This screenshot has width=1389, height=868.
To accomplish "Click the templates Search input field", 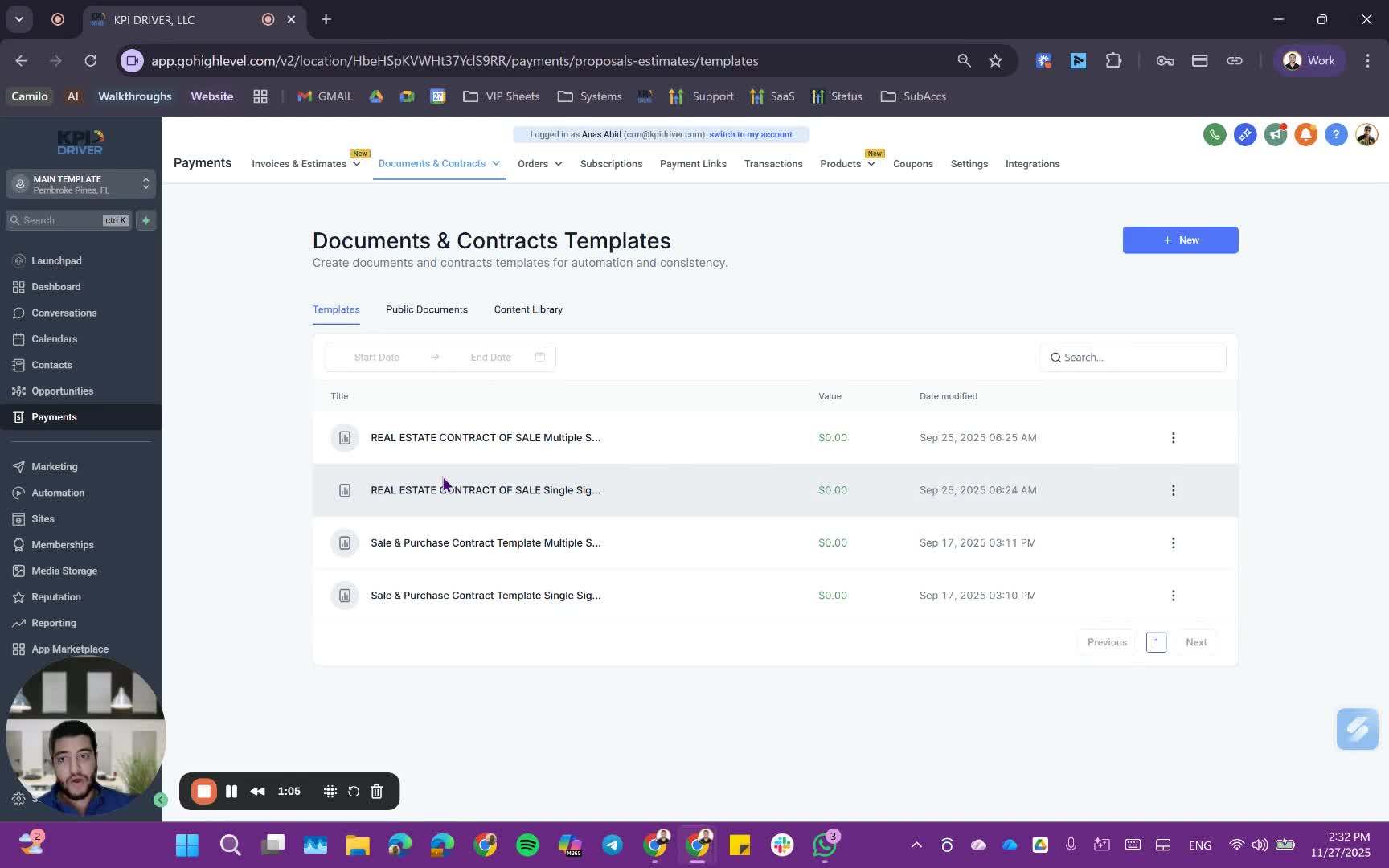I will tap(1133, 358).
